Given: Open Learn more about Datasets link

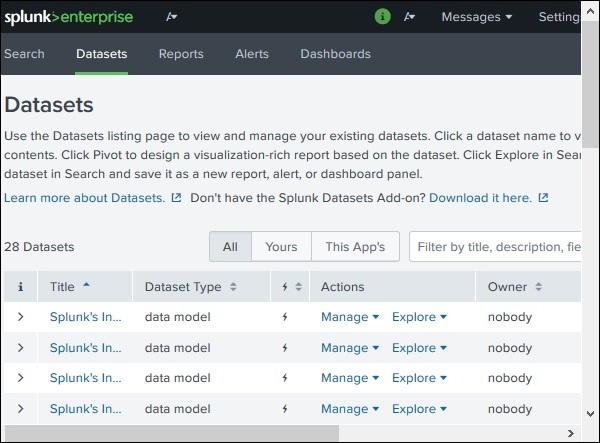Looking at the screenshot, I should pos(85,198).
